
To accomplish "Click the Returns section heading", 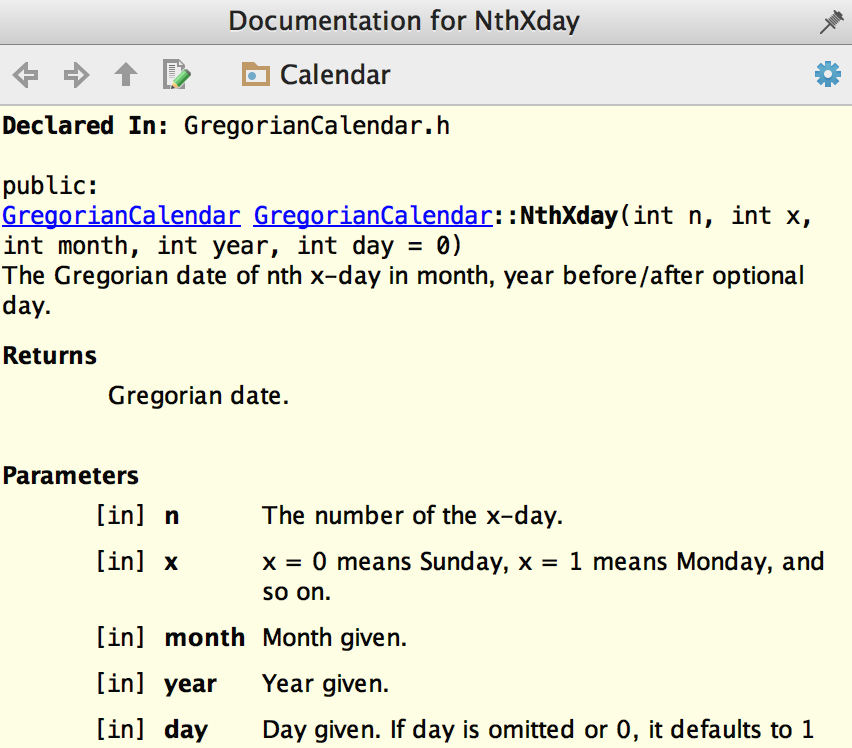I will click(x=50, y=356).
